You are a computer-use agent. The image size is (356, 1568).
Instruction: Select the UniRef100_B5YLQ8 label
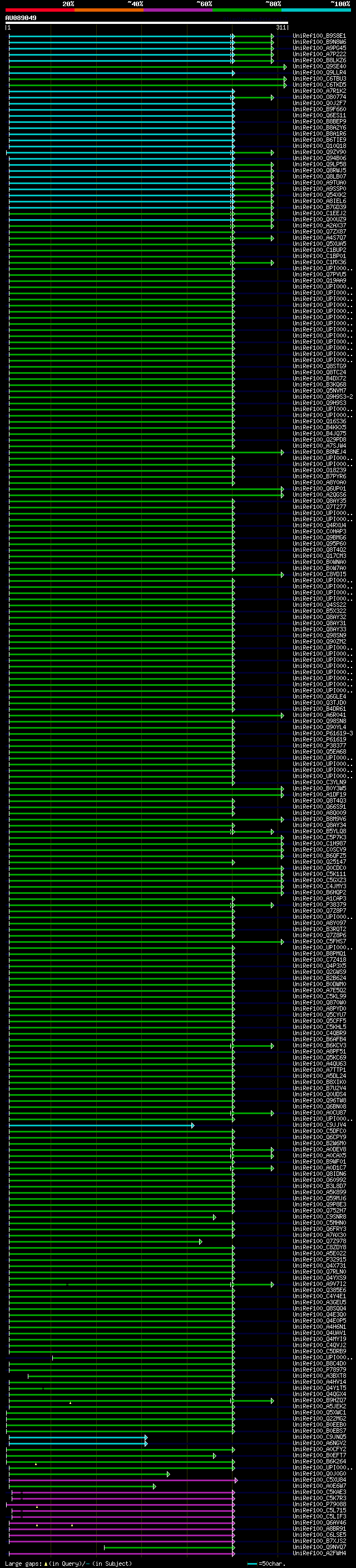[319, 831]
